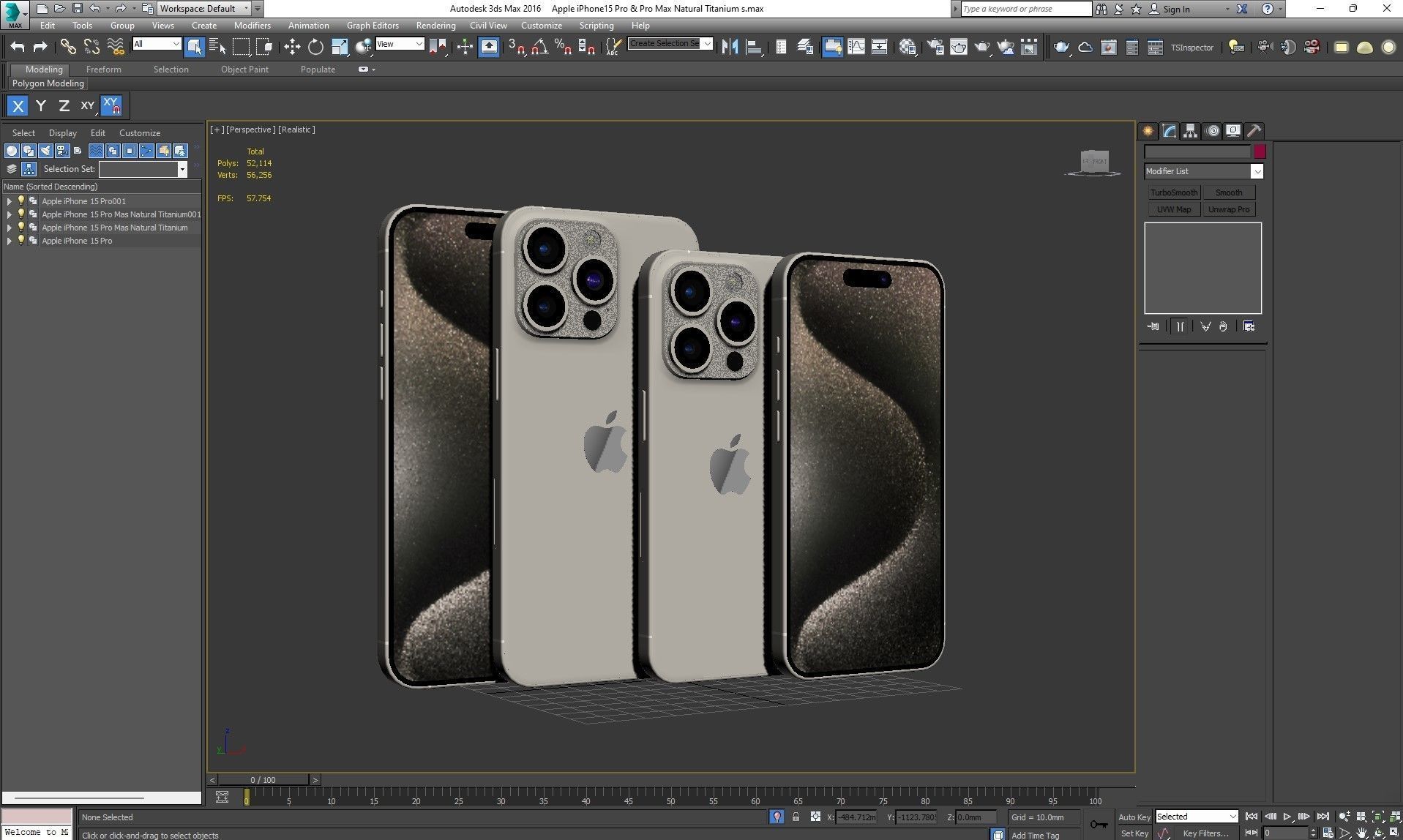
Task: Enable the Y axis constraint
Action: (41, 106)
